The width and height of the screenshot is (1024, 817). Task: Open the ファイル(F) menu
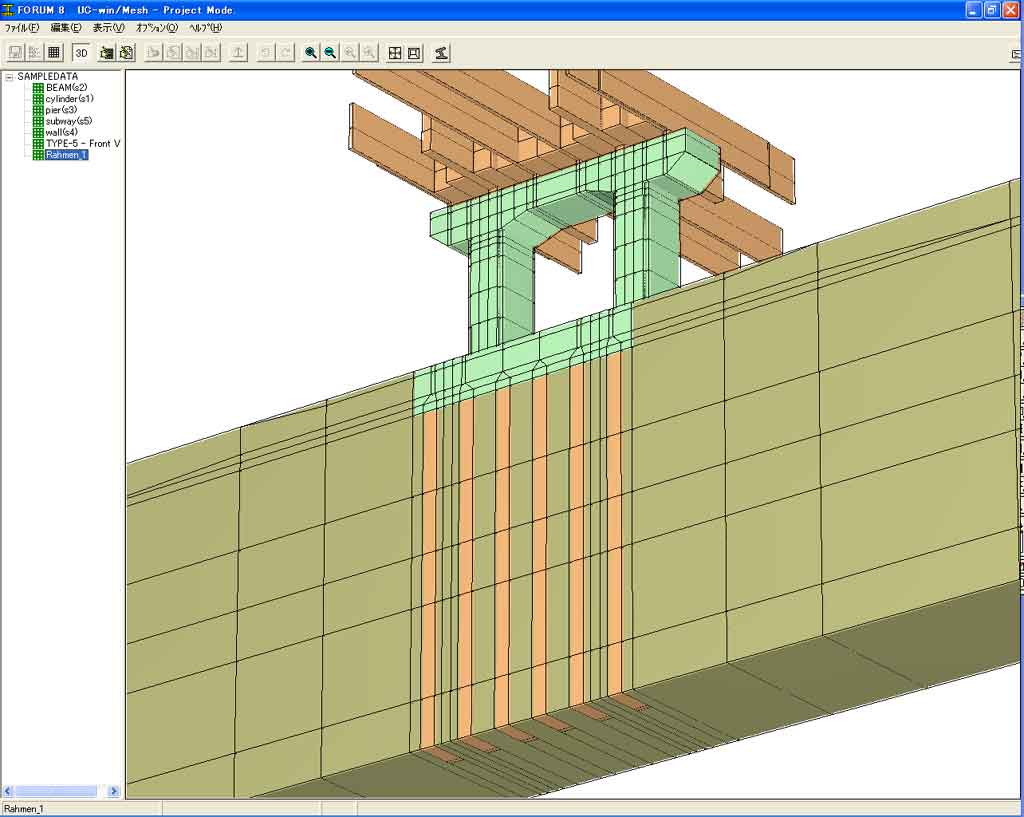(x=22, y=28)
